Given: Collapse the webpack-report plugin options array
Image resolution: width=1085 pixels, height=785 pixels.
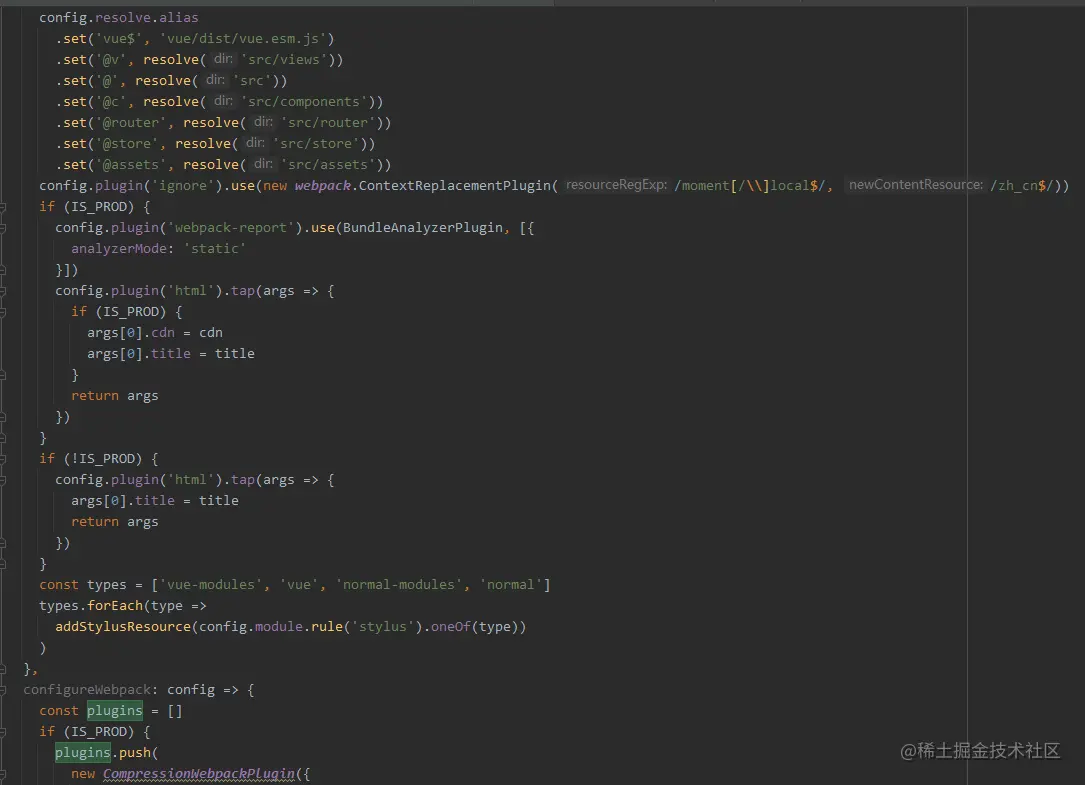Looking at the screenshot, I should pos(8,227).
